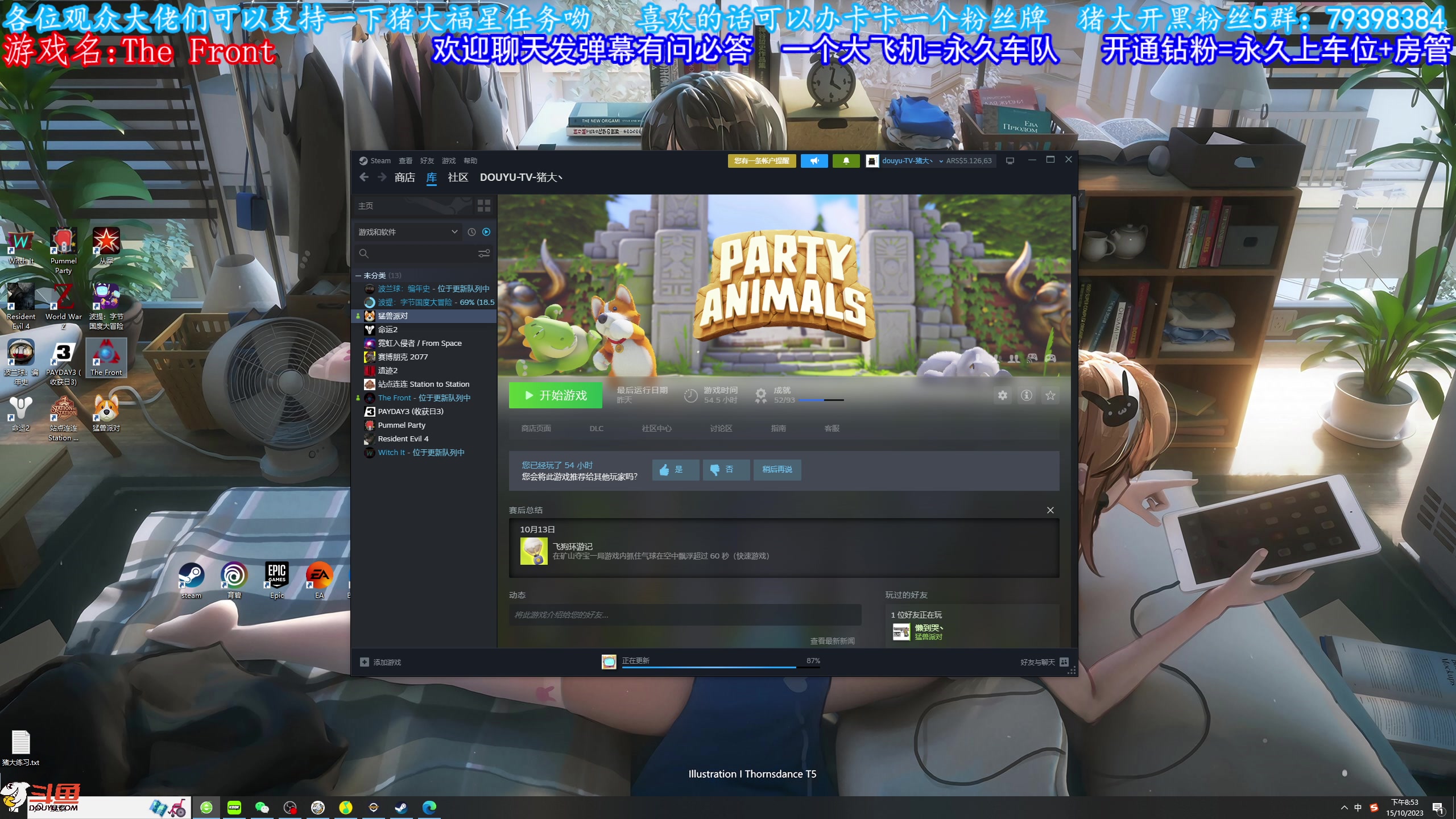The image size is (1456, 819).
Task: Click achievements progress bar 52/93
Action: (821, 400)
